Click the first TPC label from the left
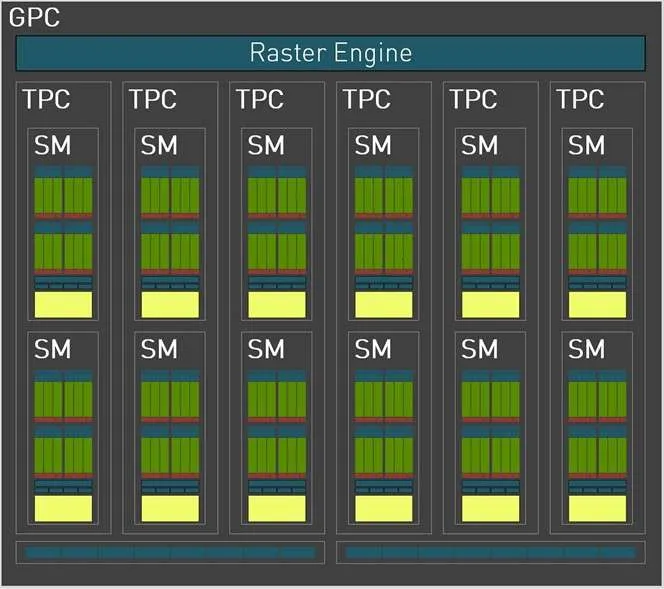Screen dimensions: 664x589 (46, 99)
